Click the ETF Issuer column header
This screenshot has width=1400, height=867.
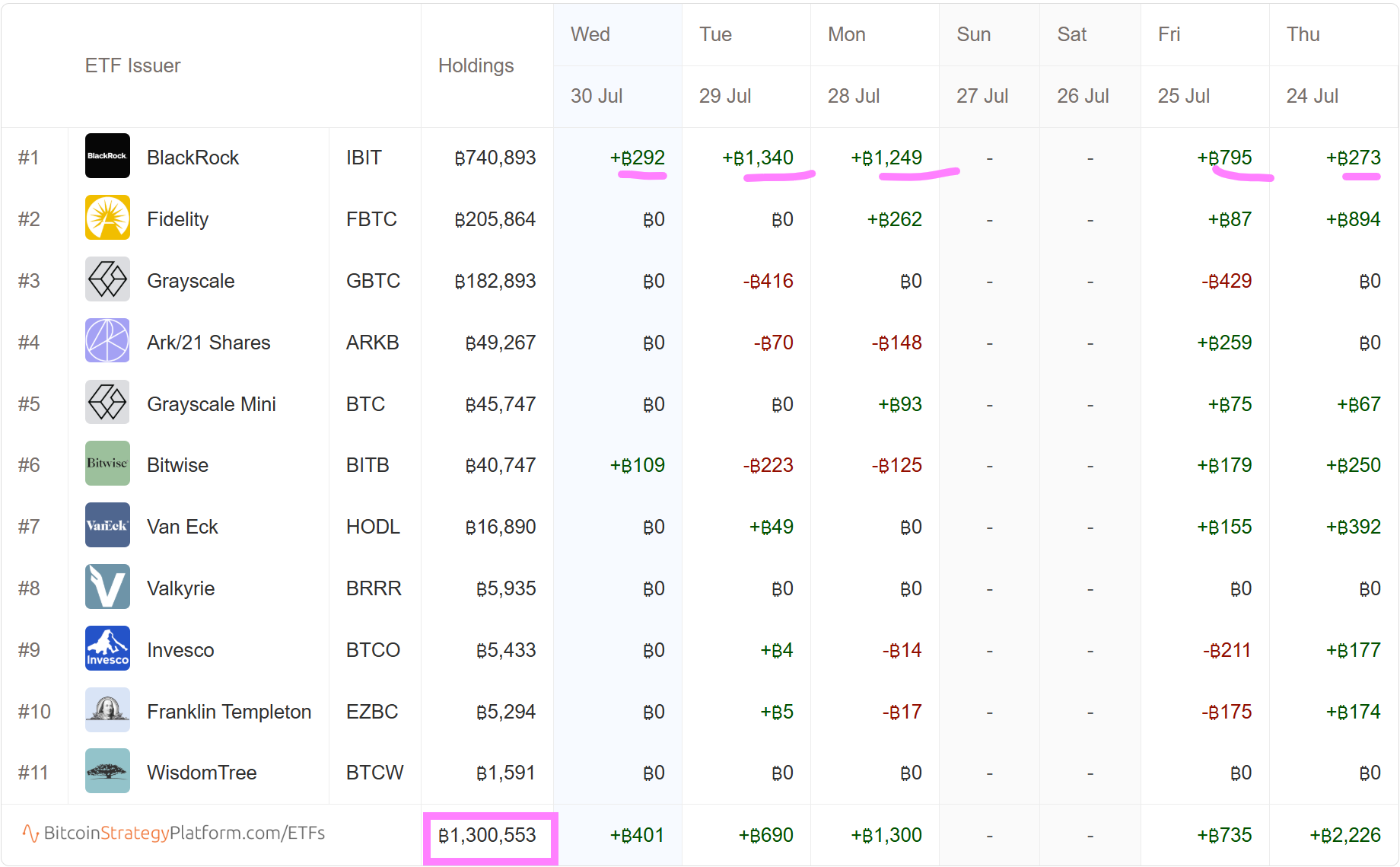[132, 66]
